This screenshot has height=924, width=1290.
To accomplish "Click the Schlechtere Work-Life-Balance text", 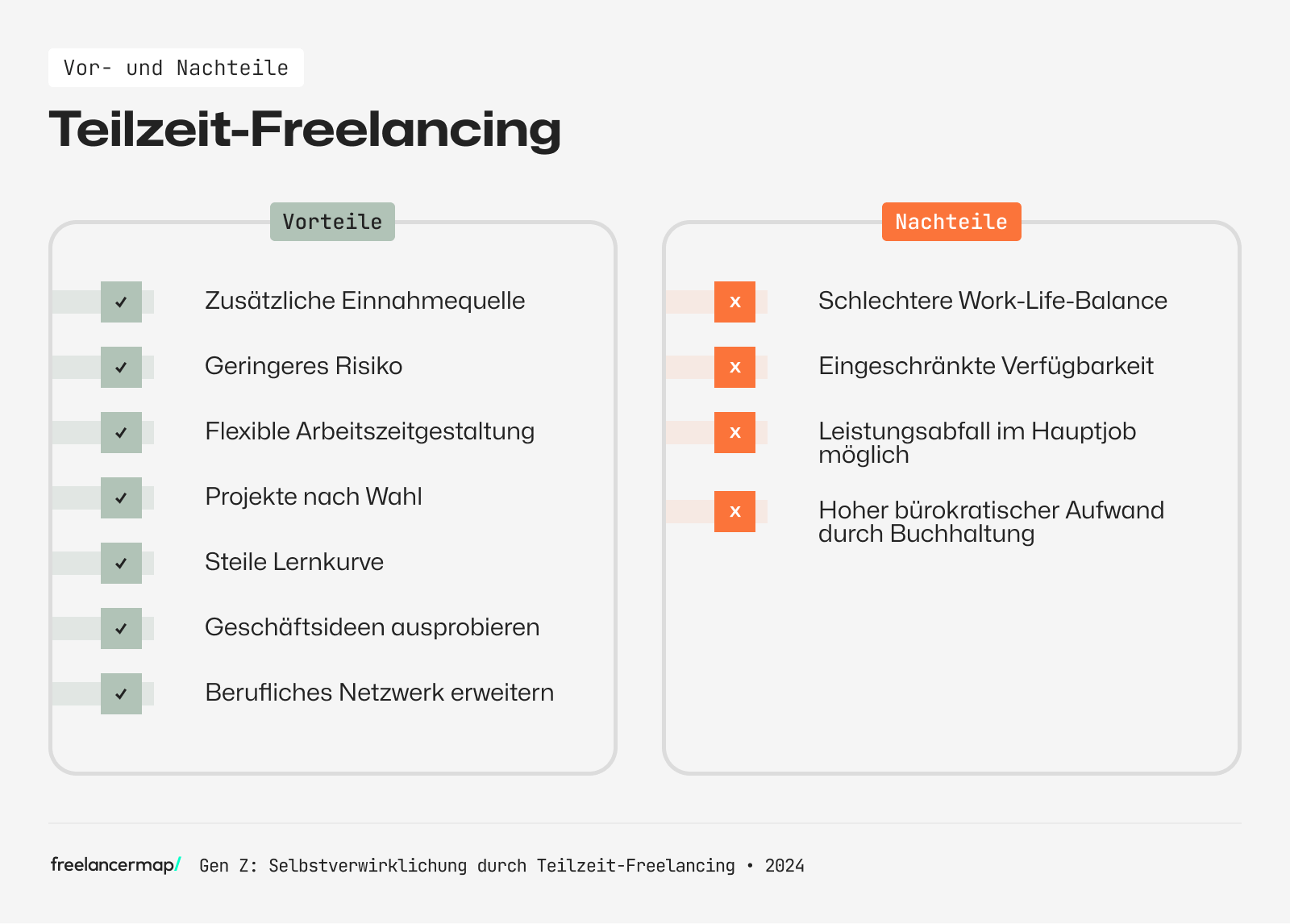I will pos(992,301).
